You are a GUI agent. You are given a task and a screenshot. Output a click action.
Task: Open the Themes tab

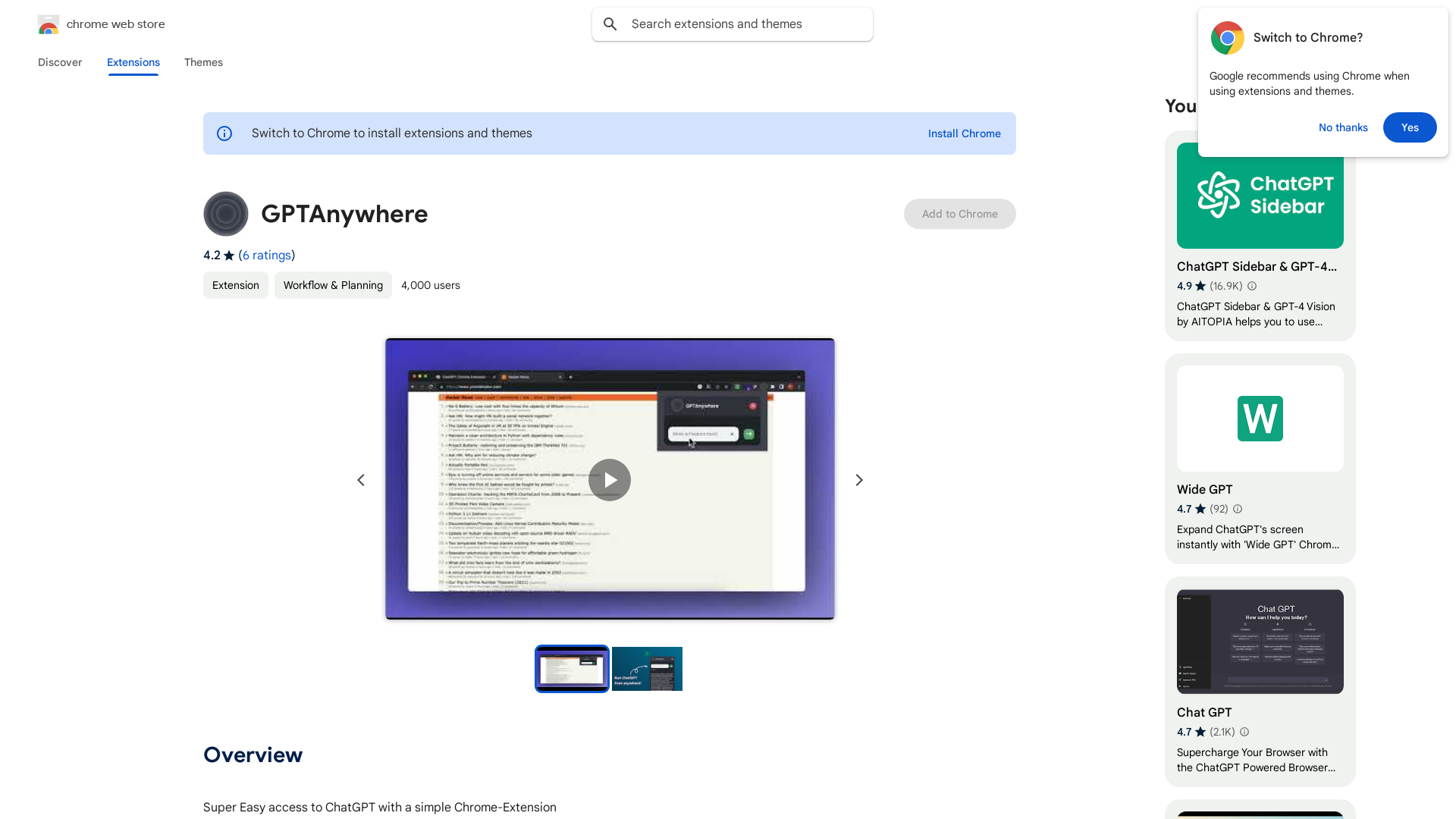pos(203,62)
